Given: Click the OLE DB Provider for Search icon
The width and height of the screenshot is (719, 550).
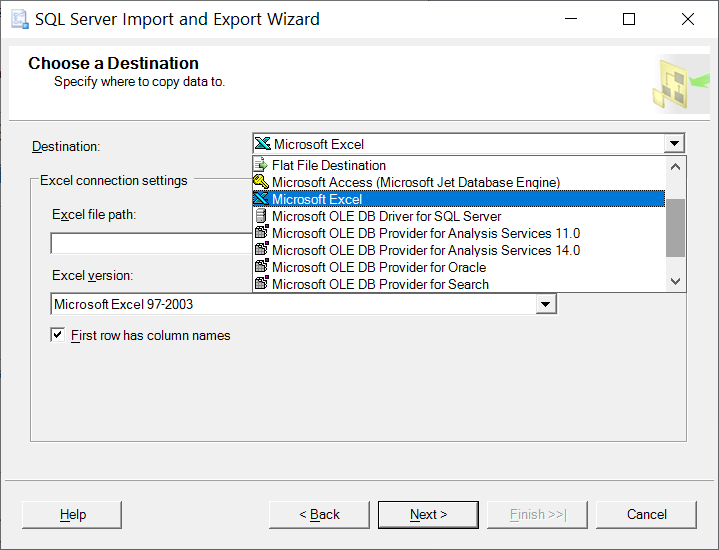Looking at the screenshot, I should coord(261,283).
